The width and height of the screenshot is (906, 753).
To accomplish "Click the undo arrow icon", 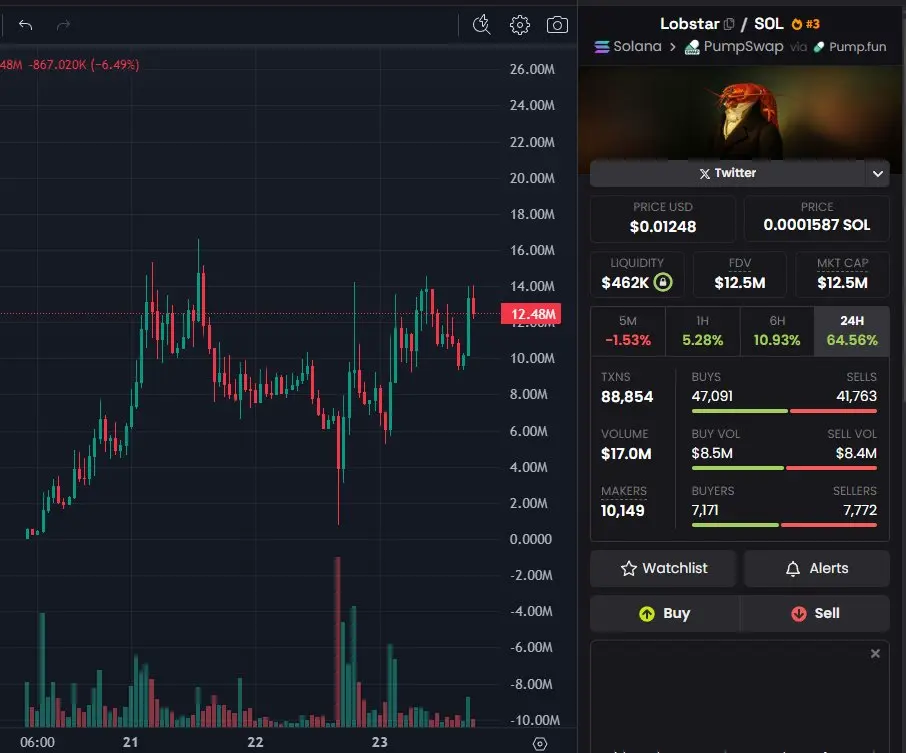I will click(25, 25).
